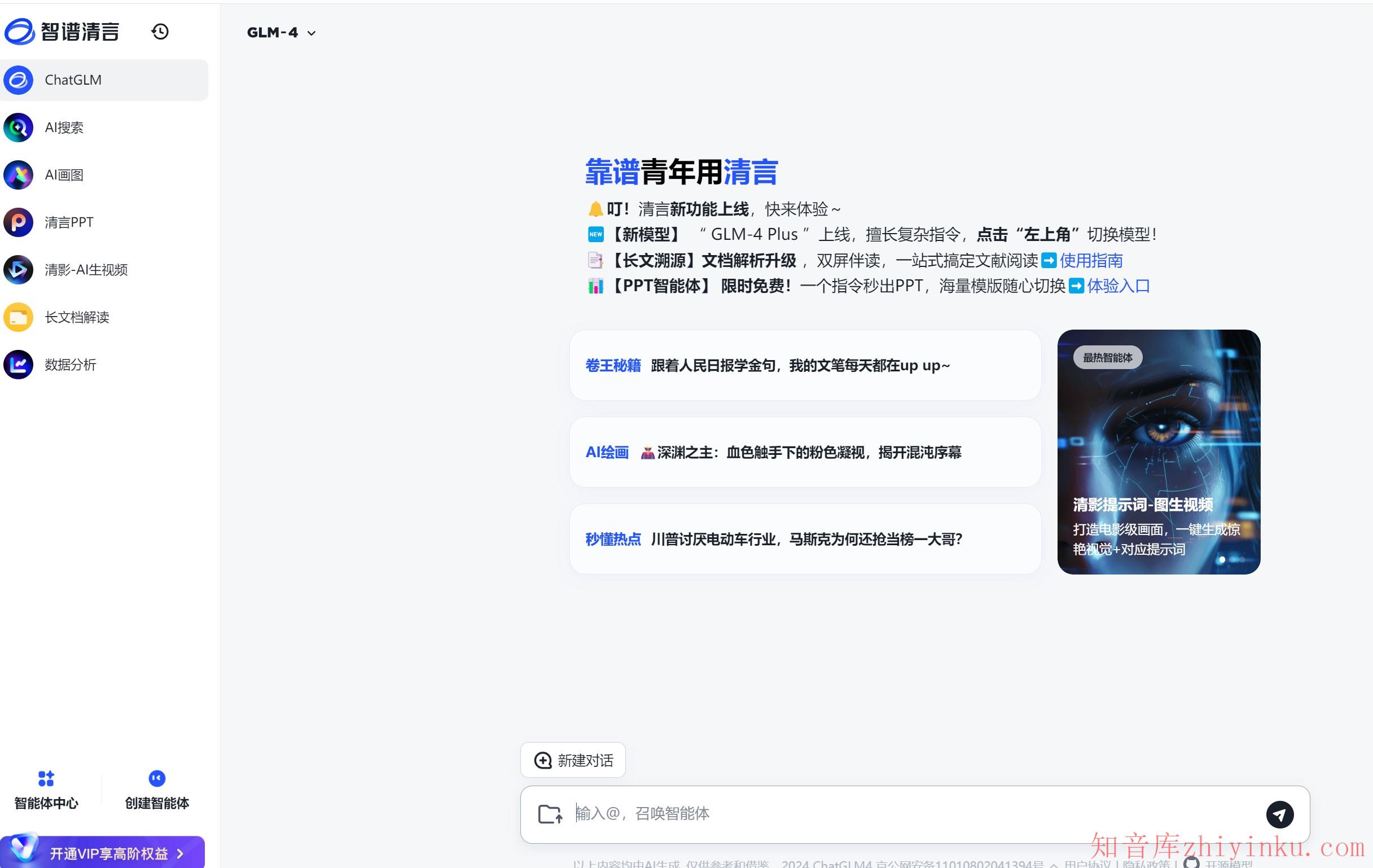The width and height of the screenshot is (1373, 868).
Task: Select ChatGLM in the sidebar
Action: click(72, 80)
